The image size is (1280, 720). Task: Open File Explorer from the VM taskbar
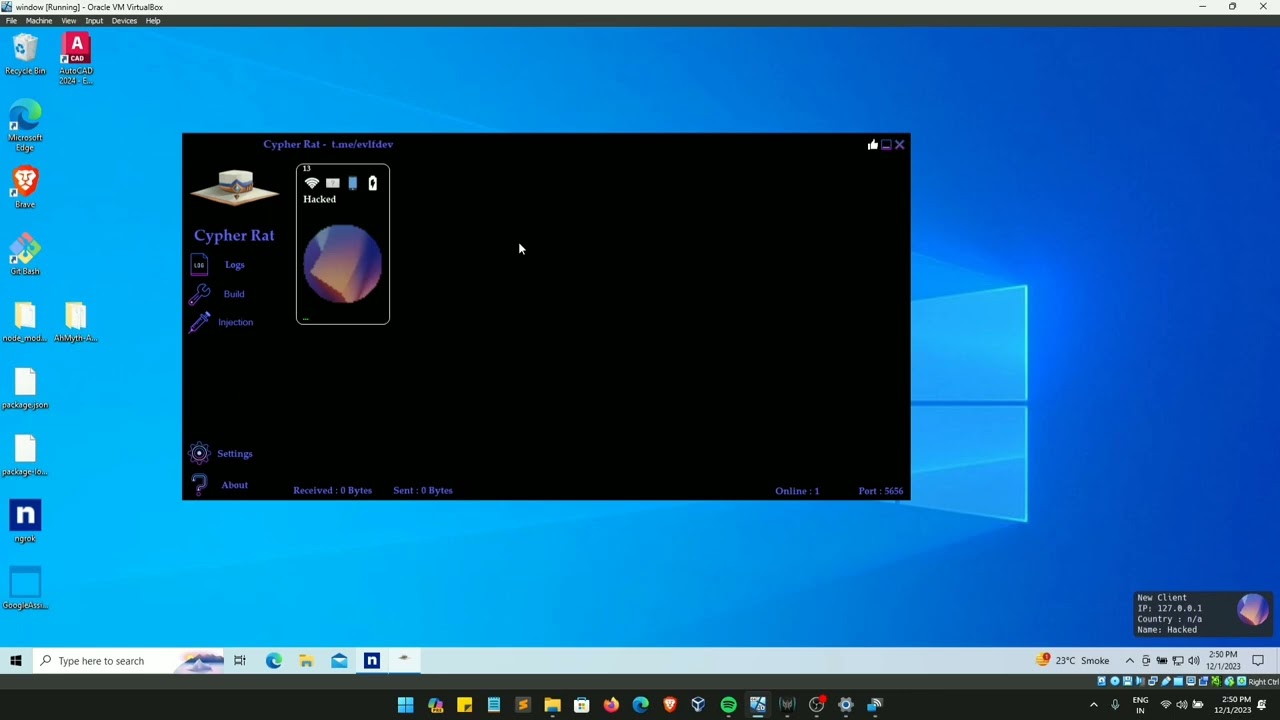(306, 661)
